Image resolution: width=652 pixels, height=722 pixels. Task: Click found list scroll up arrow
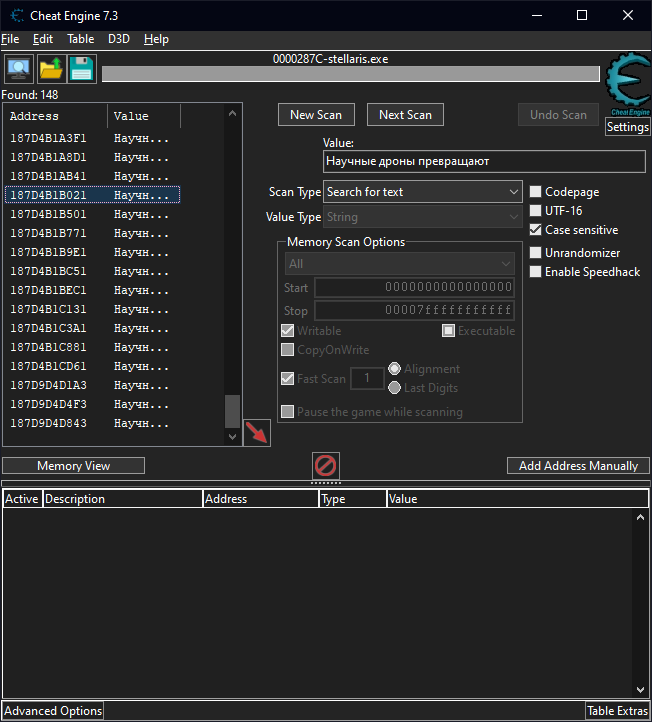(x=233, y=113)
